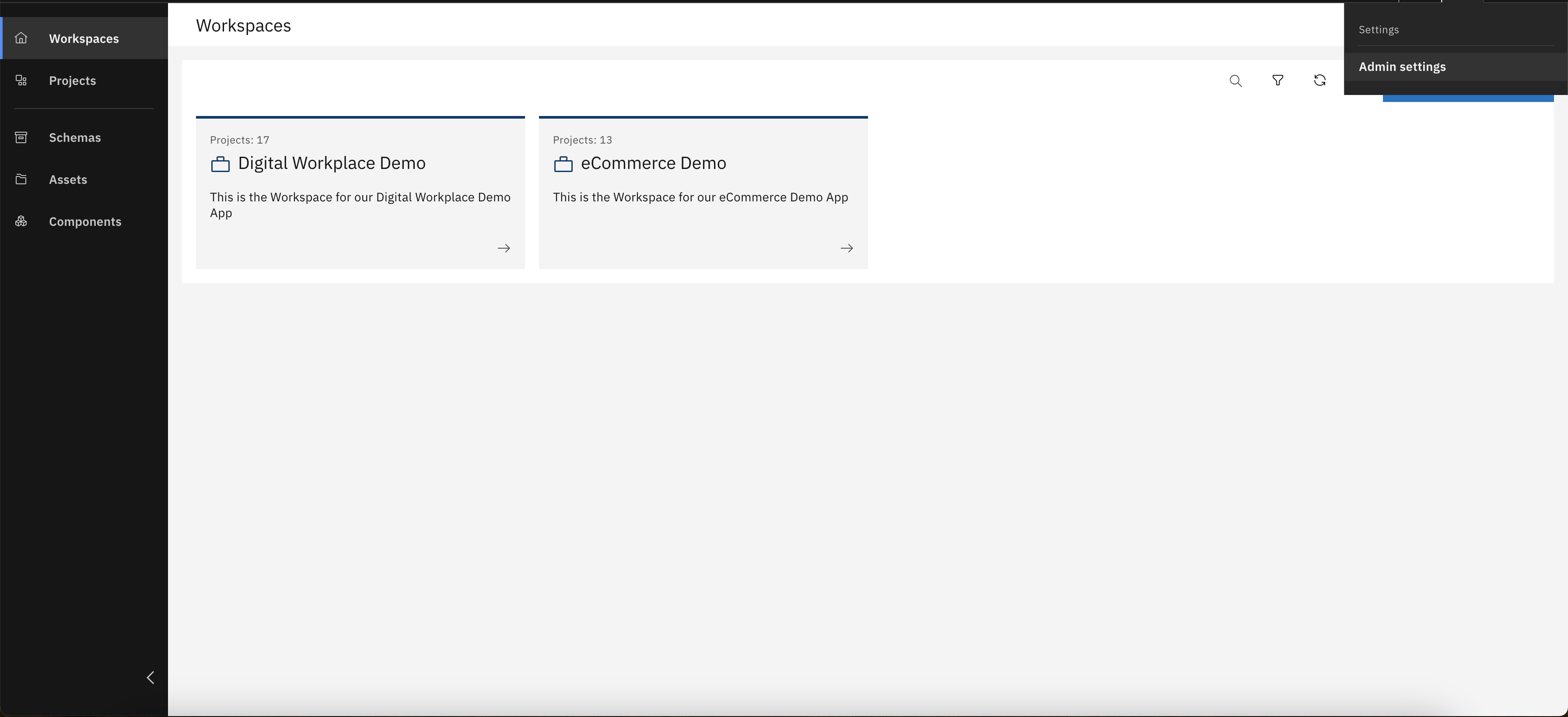This screenshot has height=717, width=1568.
Task: Open Digital Workplace Demo via its arrow link
Action: click(x=504, y=248)
